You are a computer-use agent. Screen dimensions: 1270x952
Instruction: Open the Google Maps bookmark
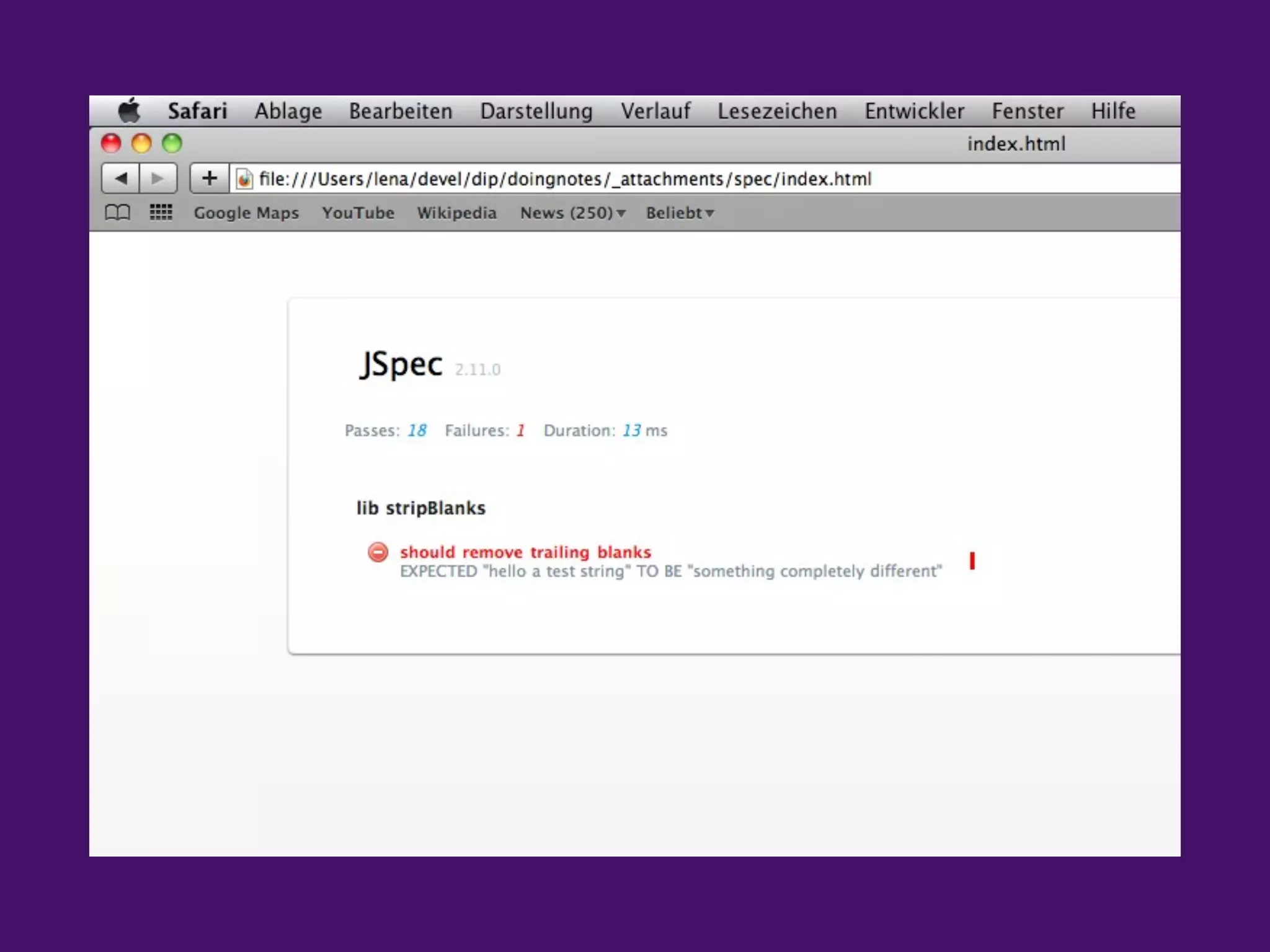(246, 213)
